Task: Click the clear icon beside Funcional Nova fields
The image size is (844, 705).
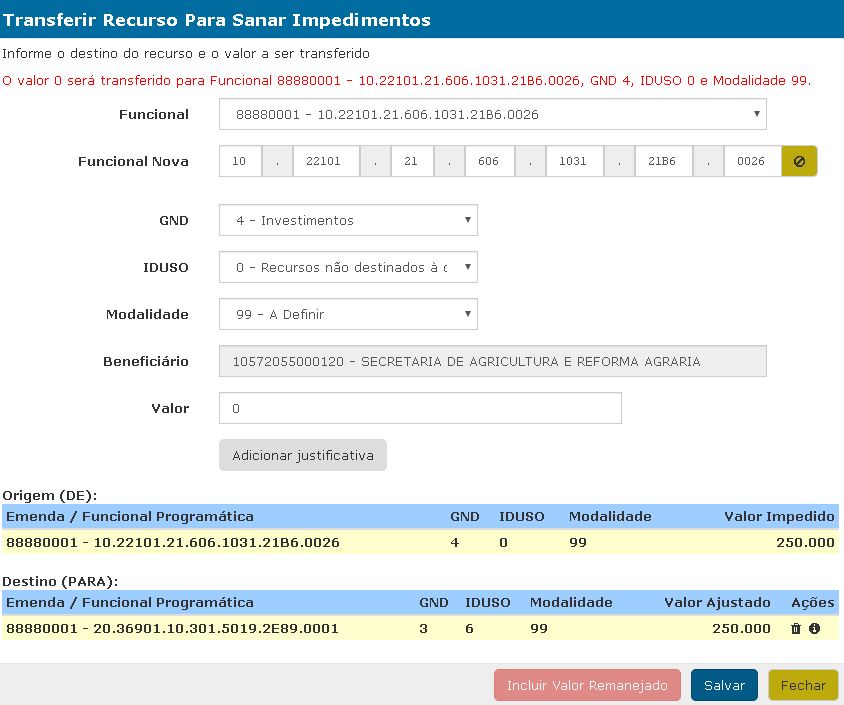Action: click(x=799, y=161)
